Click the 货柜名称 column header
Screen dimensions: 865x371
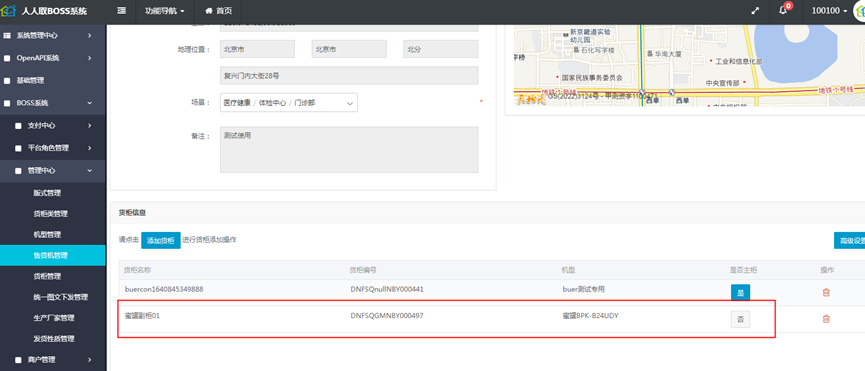138,270
